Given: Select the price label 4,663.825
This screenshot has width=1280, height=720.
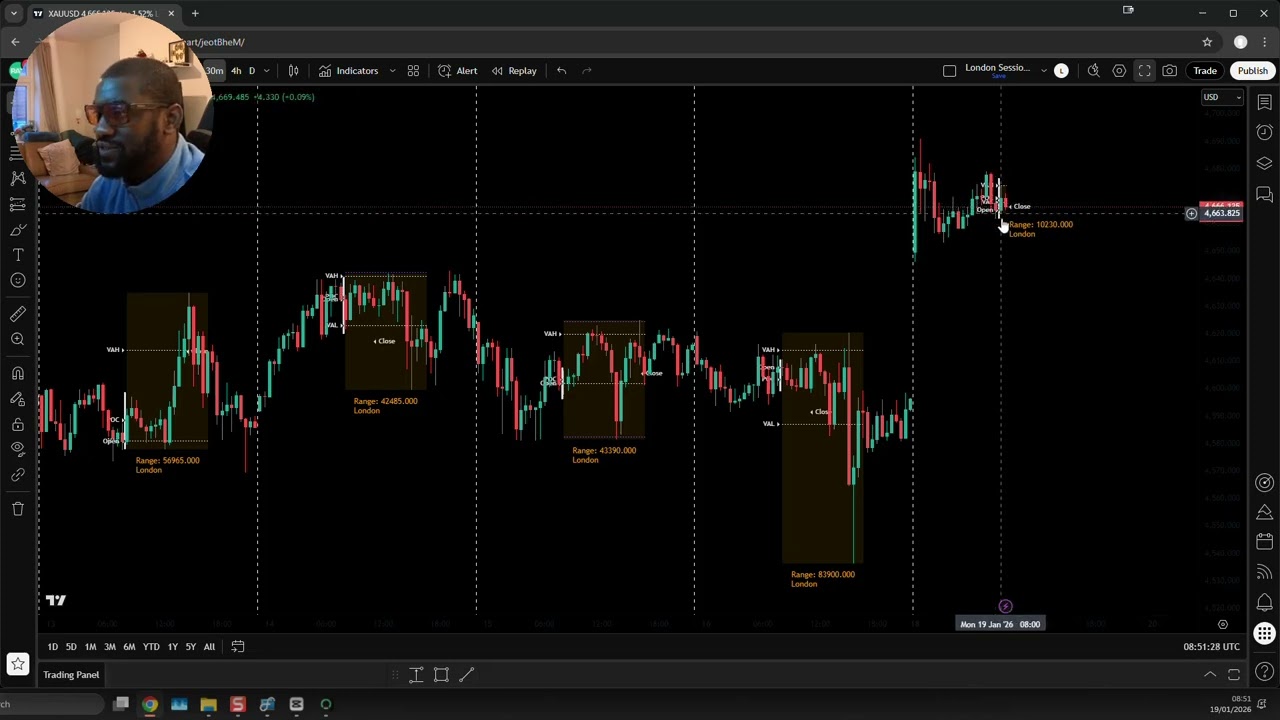Looking at the screenshot, I should click(1221, 213).
